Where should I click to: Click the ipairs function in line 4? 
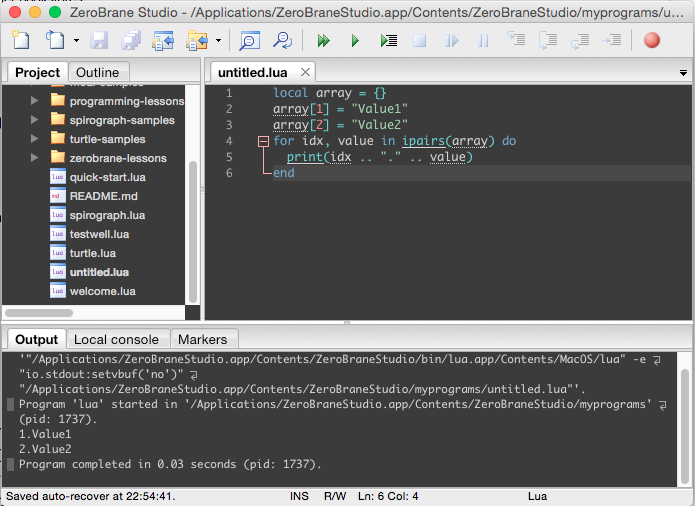pyautogui.click(x=423, y=141)
